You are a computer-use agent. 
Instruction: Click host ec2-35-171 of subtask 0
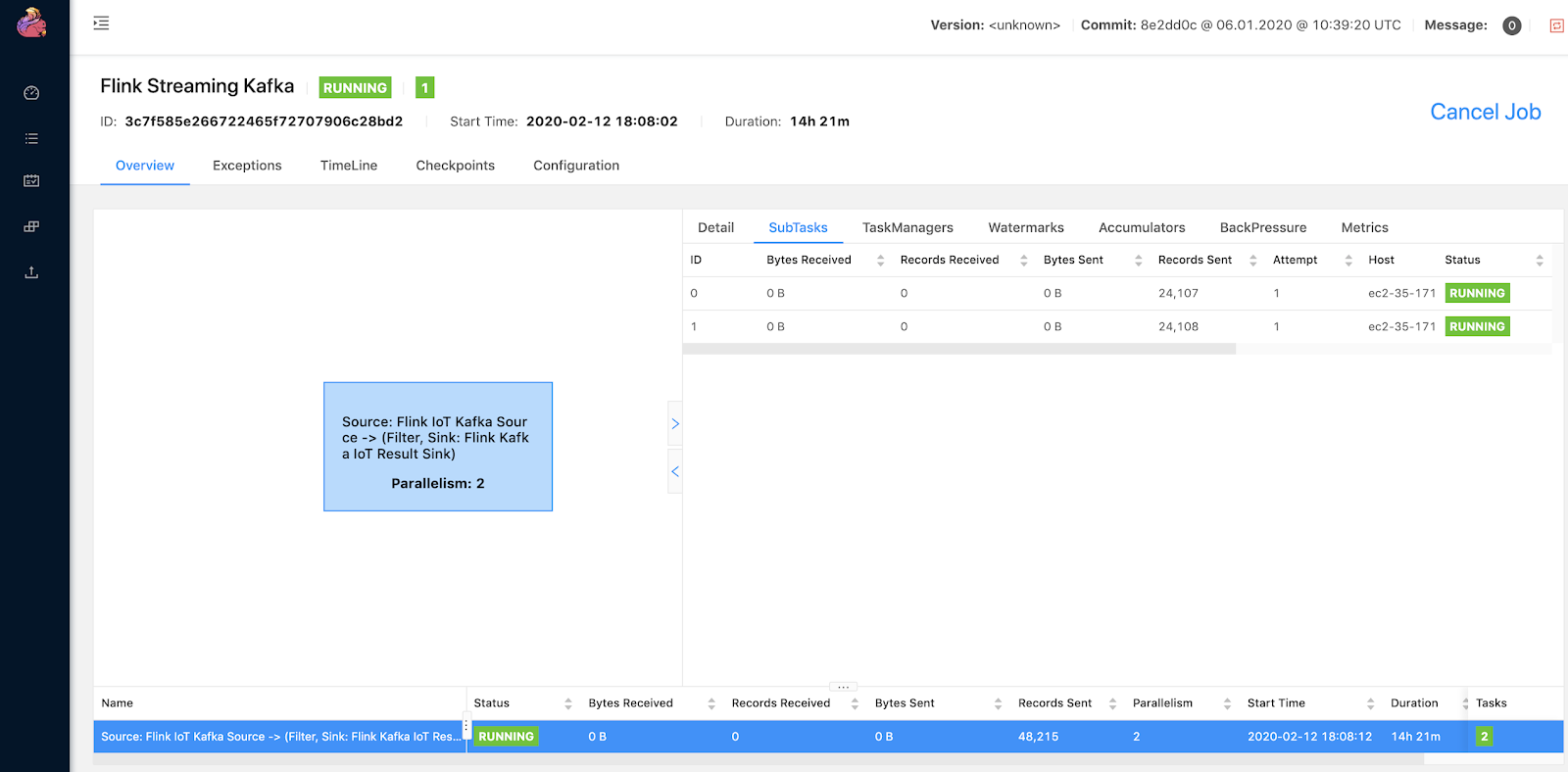coord(1401,293)
